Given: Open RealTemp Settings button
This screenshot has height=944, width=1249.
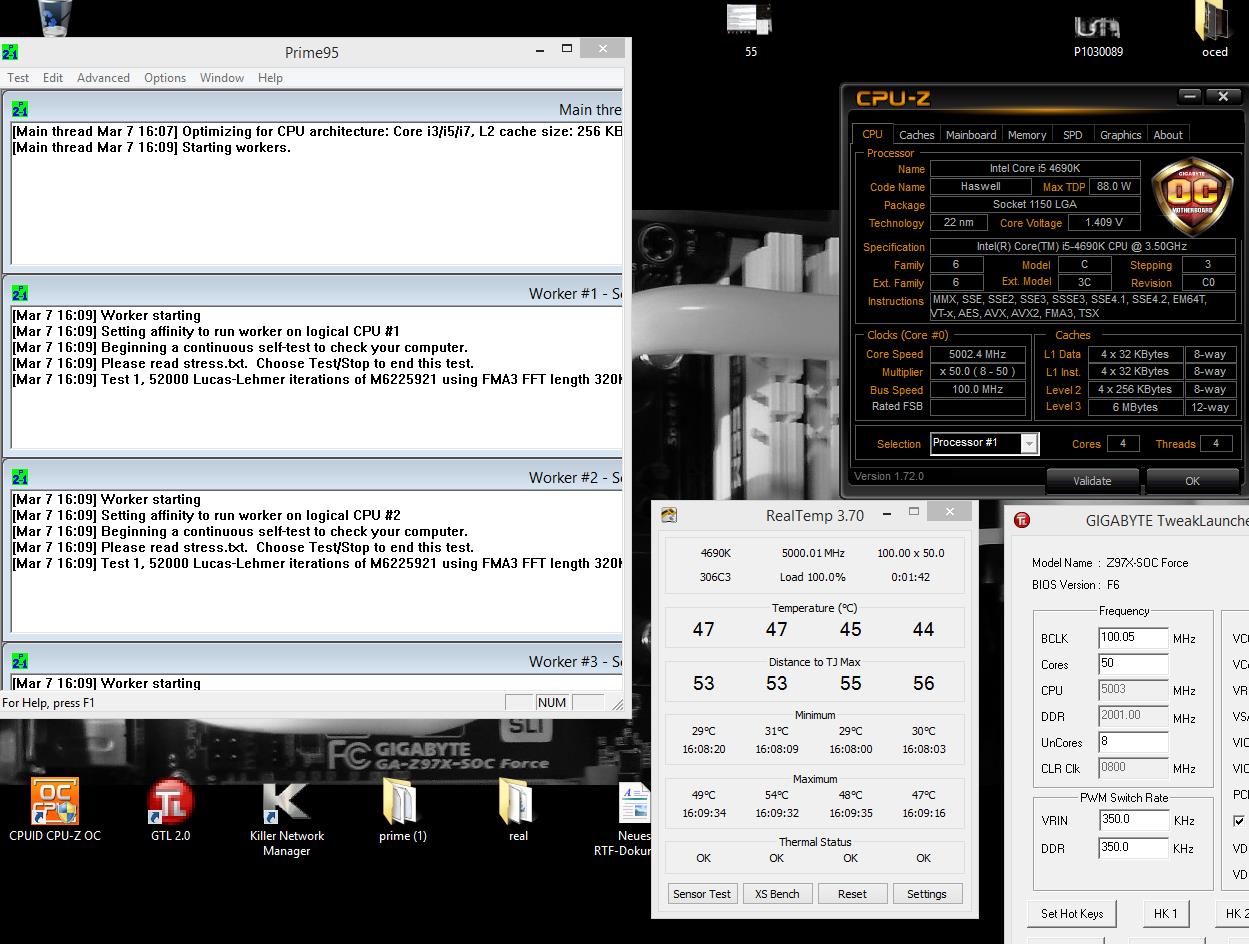Looking at the screenshot, I should point(927,894).
